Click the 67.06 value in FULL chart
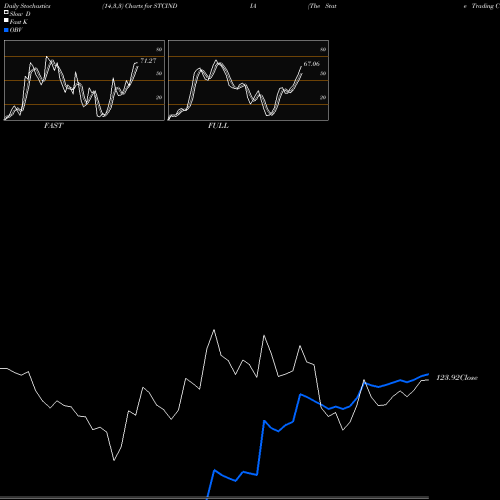Viewport: 500px width, 500px height. [312, 64]
